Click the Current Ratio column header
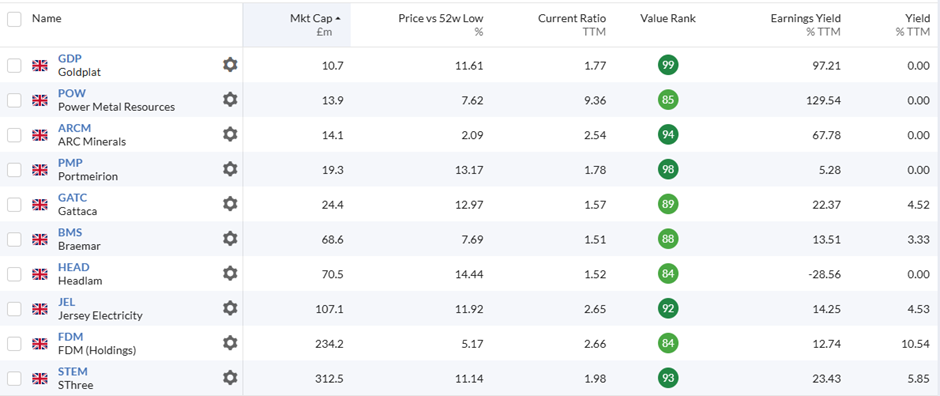Screen dimensions: 940x396 click(x=572, y=19)
